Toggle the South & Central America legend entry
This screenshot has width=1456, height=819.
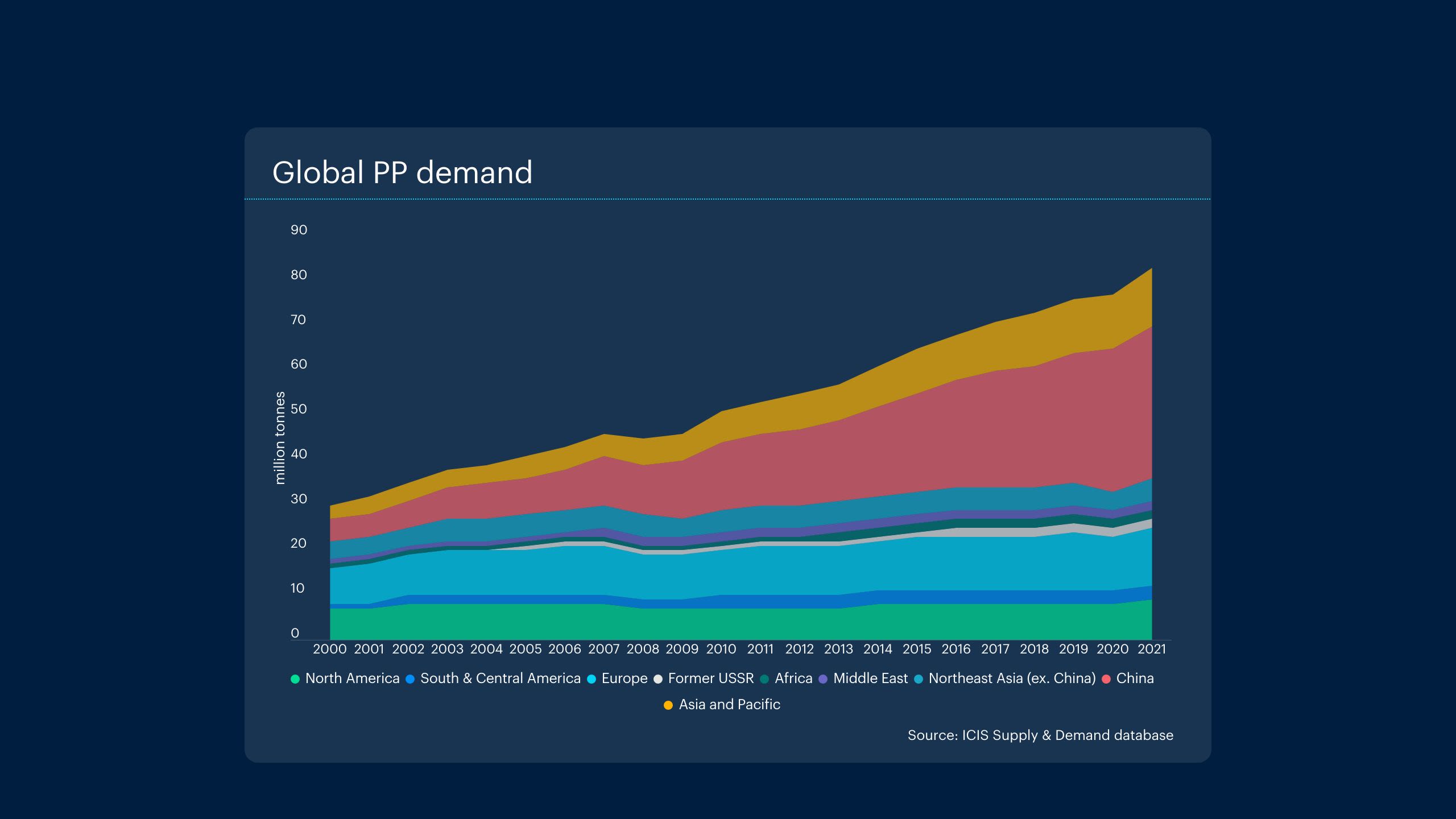(x=500, y=679)
